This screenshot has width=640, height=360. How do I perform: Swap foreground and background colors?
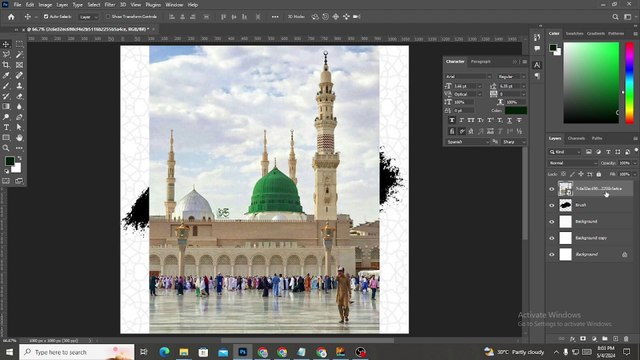pyautogui.click(x=19, y=158)
